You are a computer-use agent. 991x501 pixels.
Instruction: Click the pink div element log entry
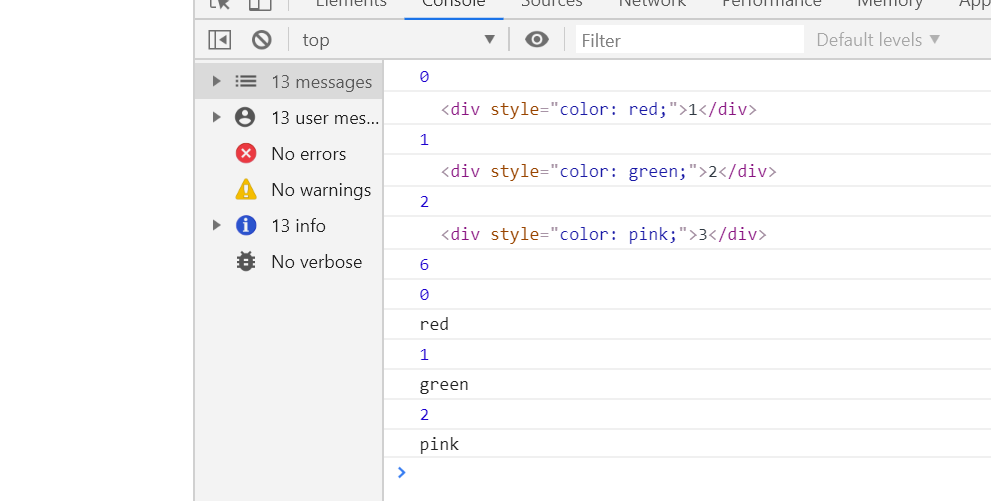click(604, 234)
